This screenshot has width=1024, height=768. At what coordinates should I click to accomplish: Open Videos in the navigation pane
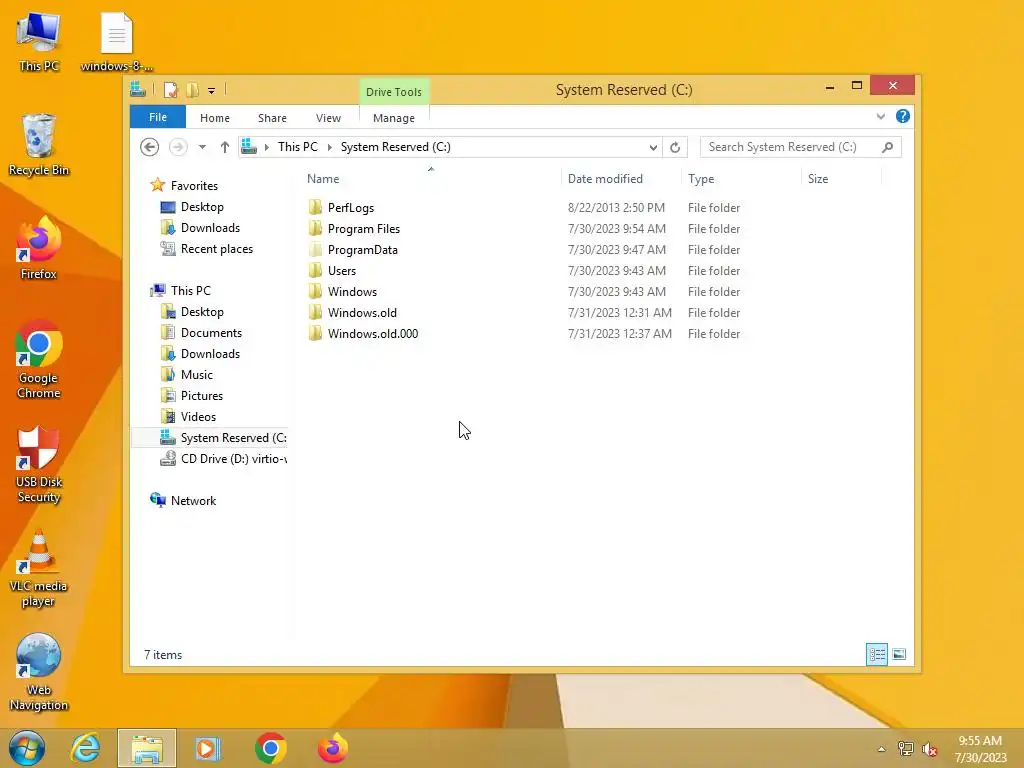198,417
